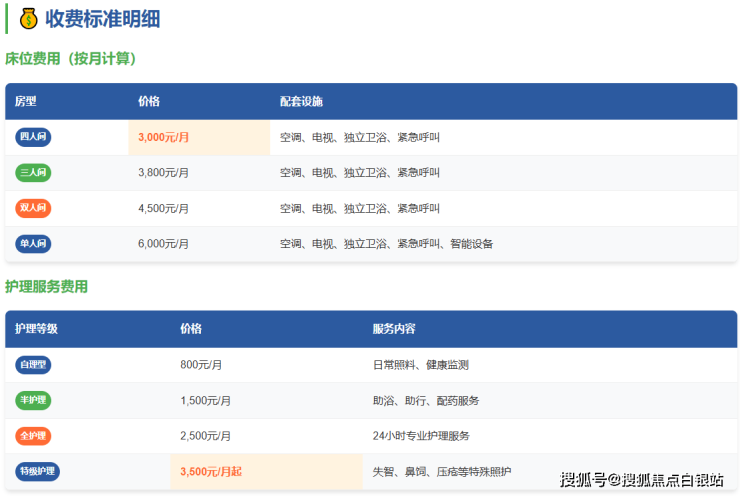Viewport: 740px width, 496px height.
Task: Select the green 半护理 badge
Action: point(33,400)
